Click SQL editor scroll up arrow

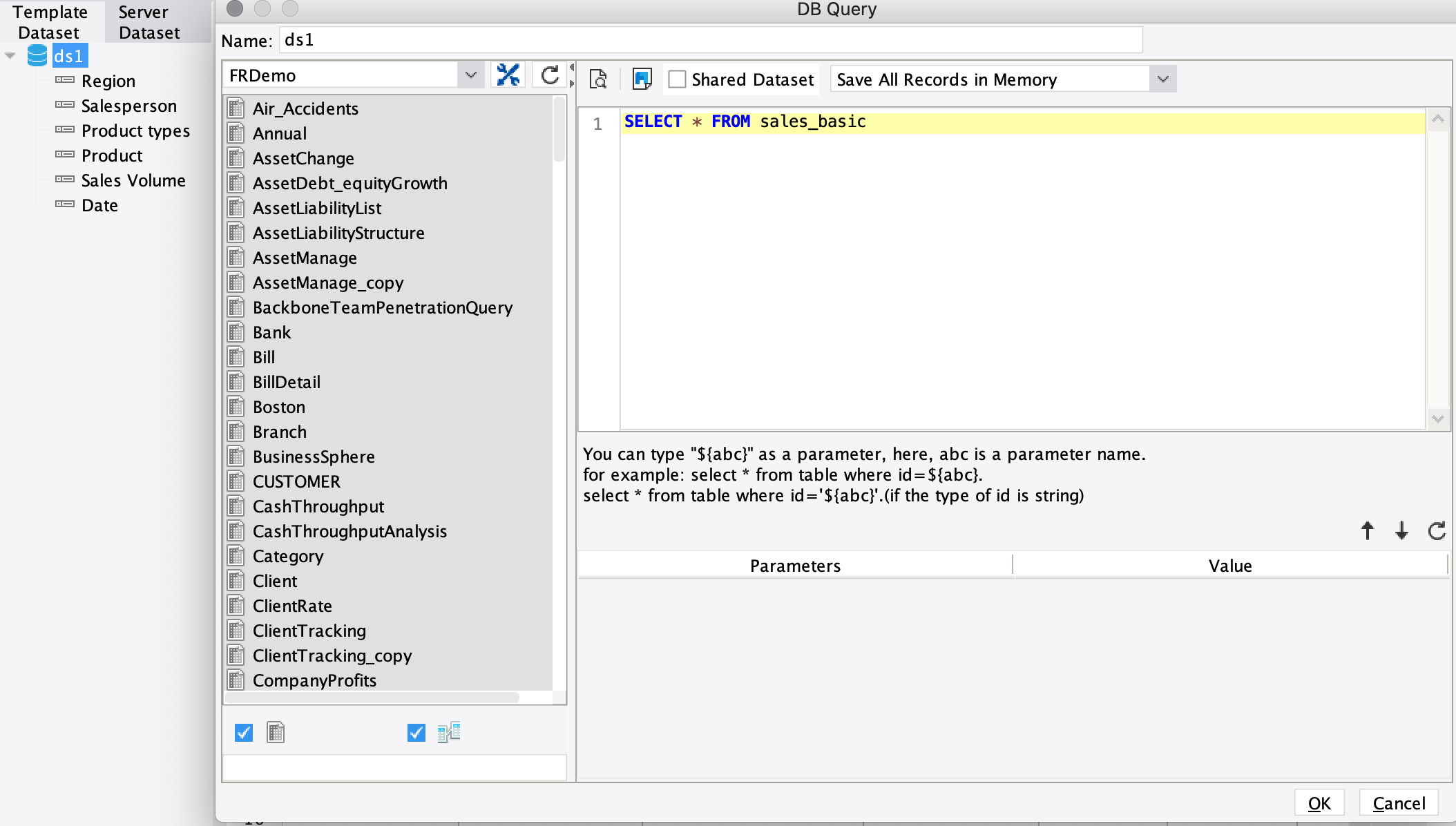coord(1438,119)
